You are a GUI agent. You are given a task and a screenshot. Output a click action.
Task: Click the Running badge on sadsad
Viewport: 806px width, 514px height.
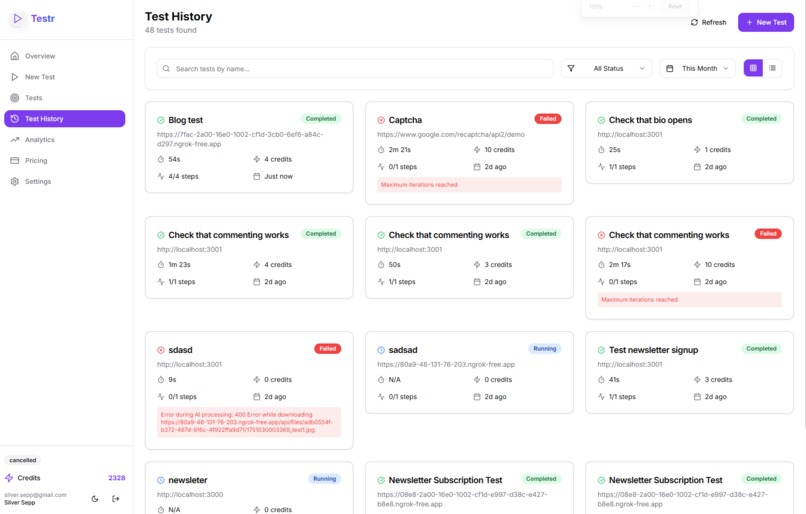pos(545,348)
